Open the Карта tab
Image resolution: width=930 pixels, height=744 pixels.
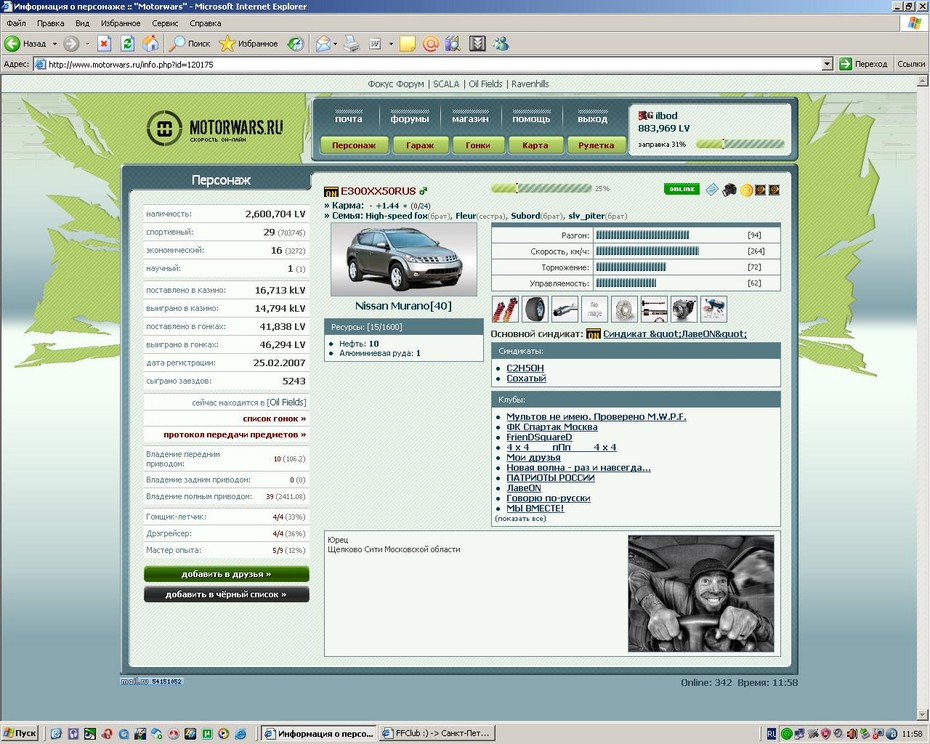535,145
